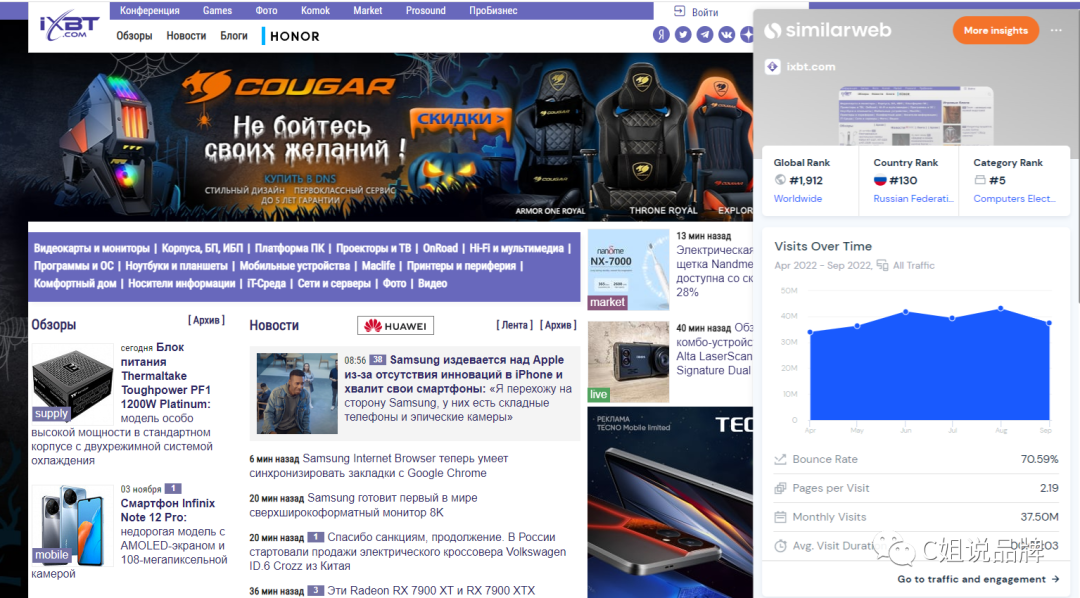Open the Market menu item
The width and height of the screenshot is (1080, 598).
pos(368,10)
